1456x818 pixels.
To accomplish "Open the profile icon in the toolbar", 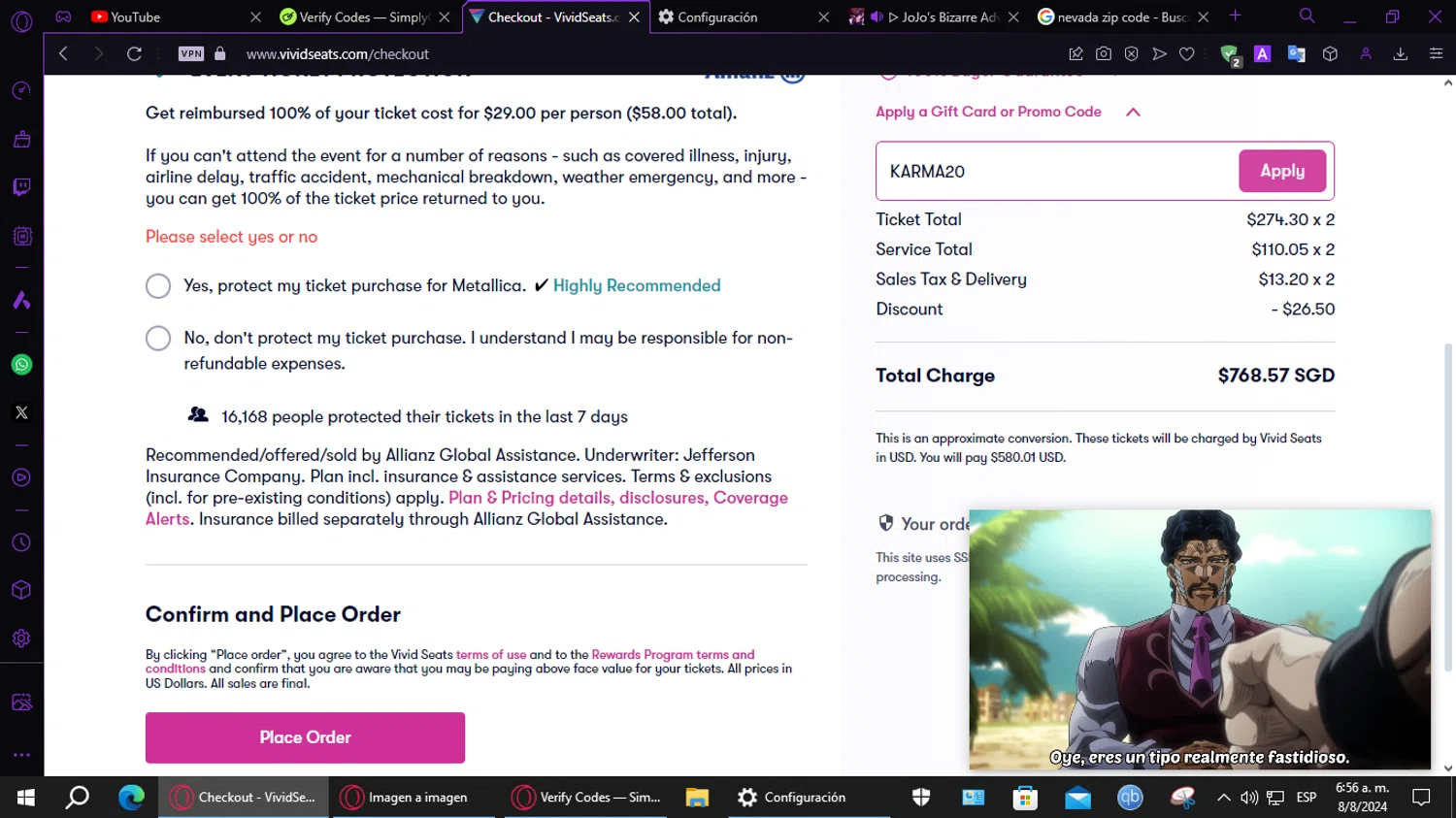I will click(x=1366, y=54).
